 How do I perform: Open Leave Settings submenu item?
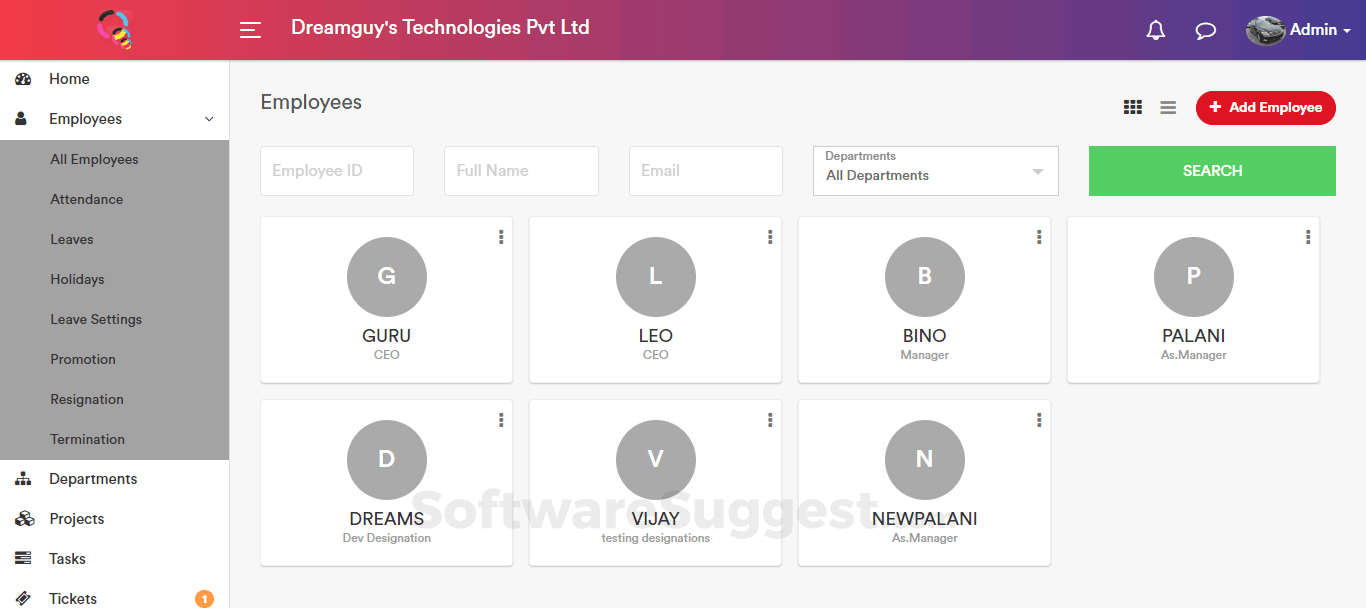96,319
